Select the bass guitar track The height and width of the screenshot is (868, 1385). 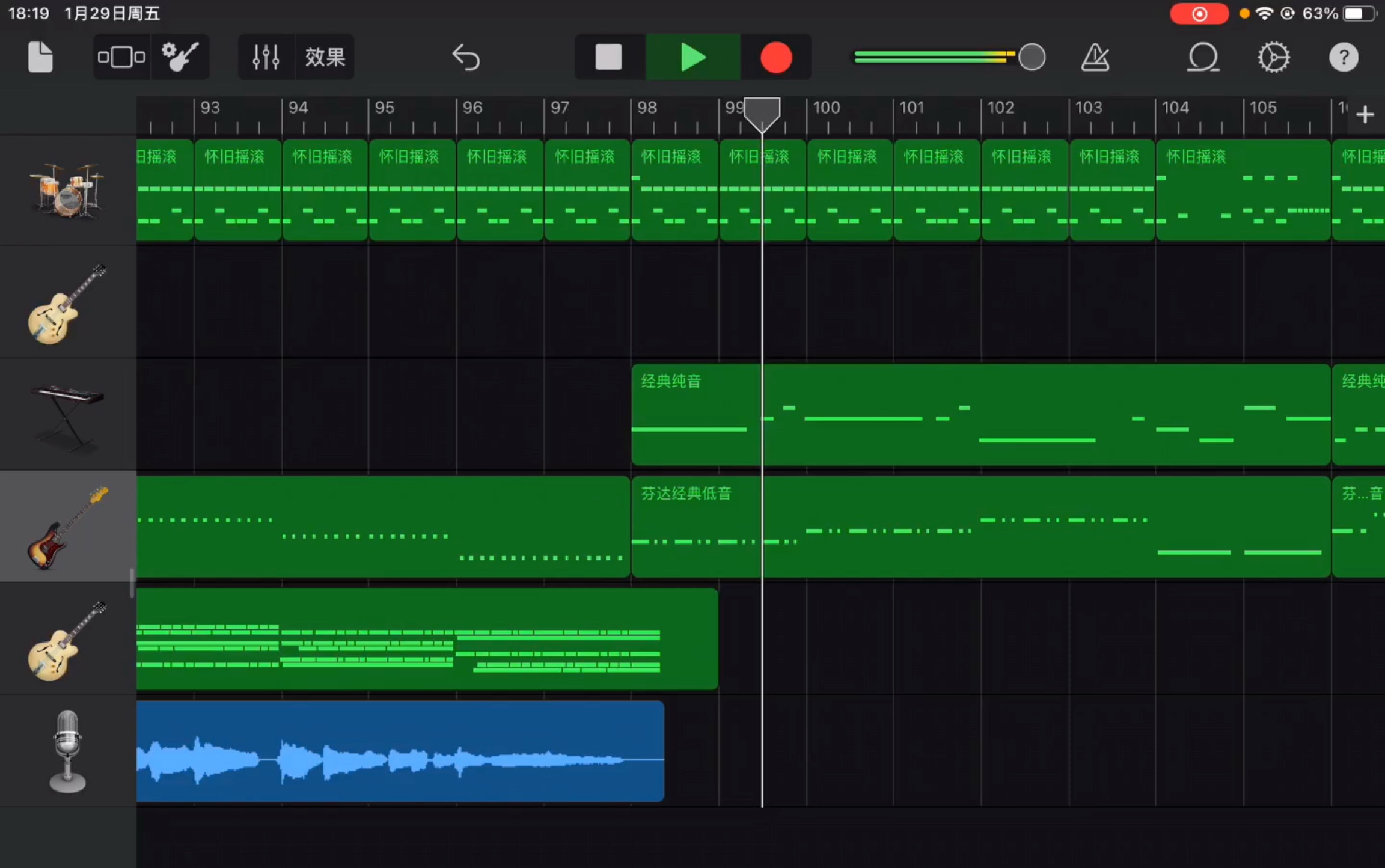68,527
